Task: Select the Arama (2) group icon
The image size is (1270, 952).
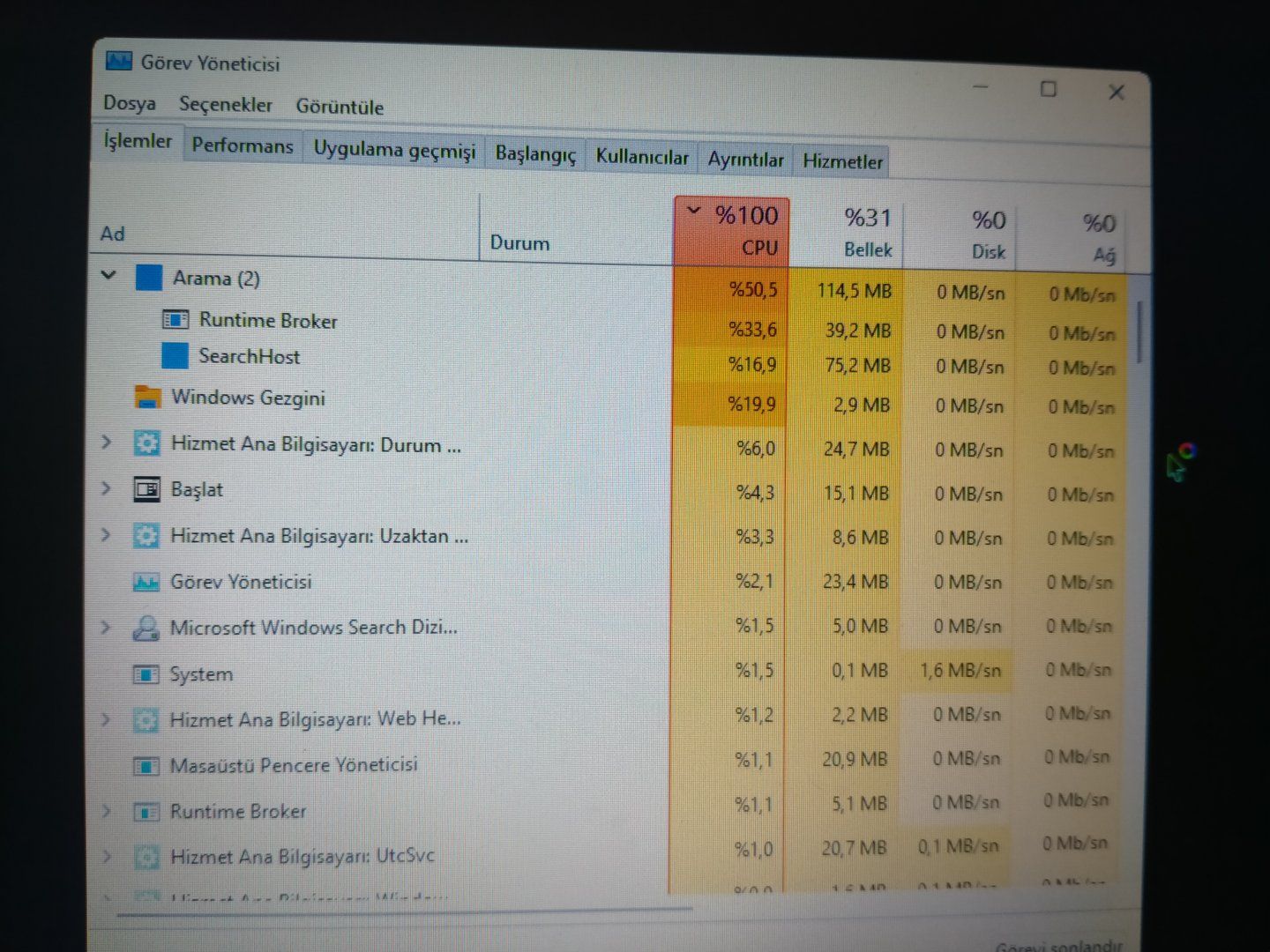Action: (148, 278)
